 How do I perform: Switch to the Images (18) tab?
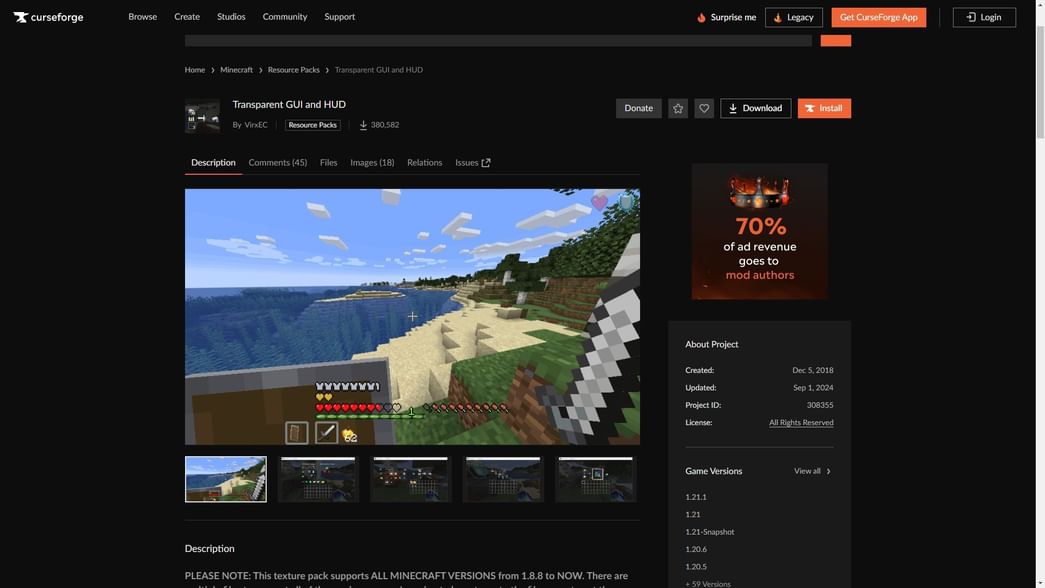370,162
